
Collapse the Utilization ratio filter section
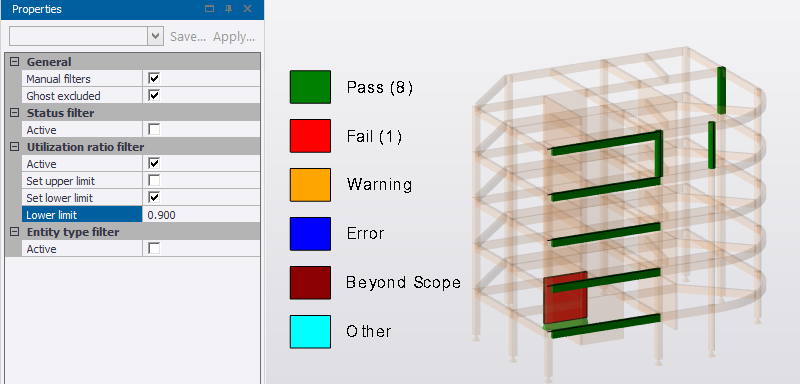pyautogui.click(x=14, y=147)
